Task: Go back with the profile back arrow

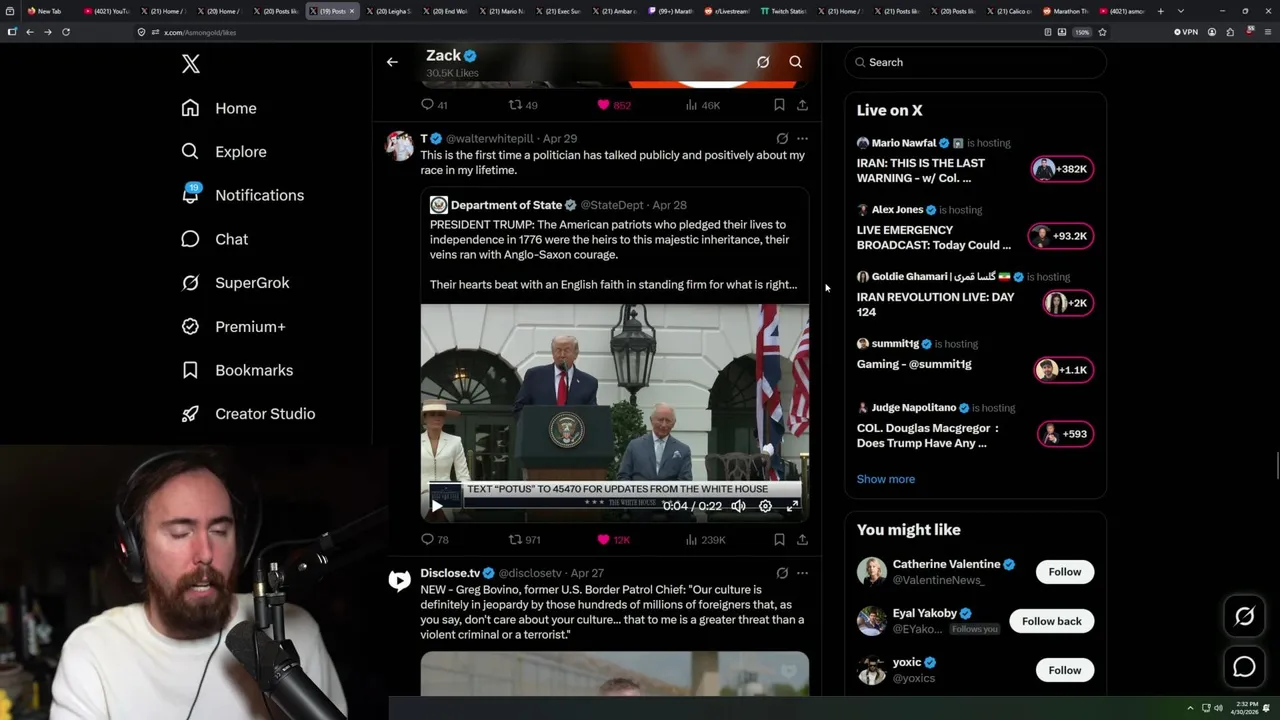Action: click(x=392, y=62)
